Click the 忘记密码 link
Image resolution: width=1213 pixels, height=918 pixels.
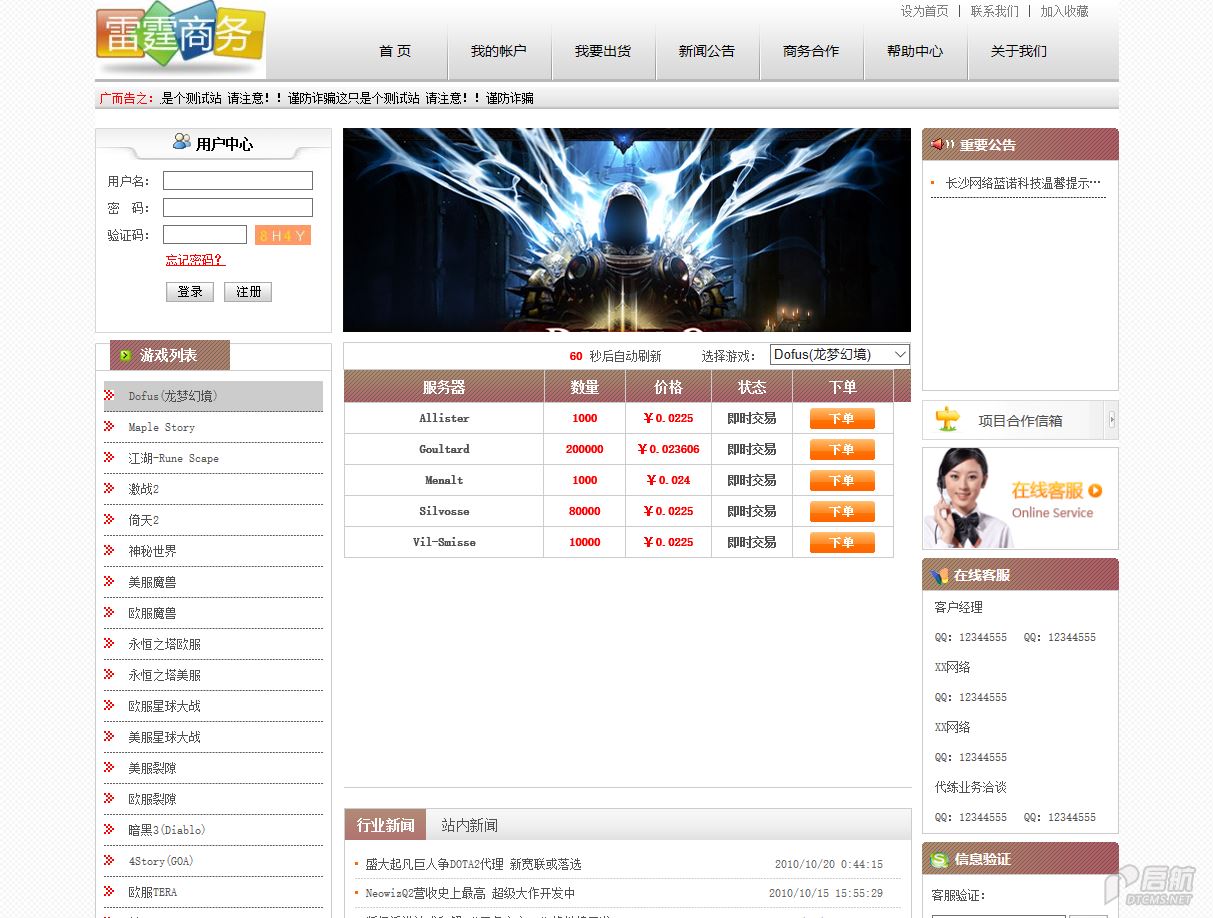coord(196,260)
